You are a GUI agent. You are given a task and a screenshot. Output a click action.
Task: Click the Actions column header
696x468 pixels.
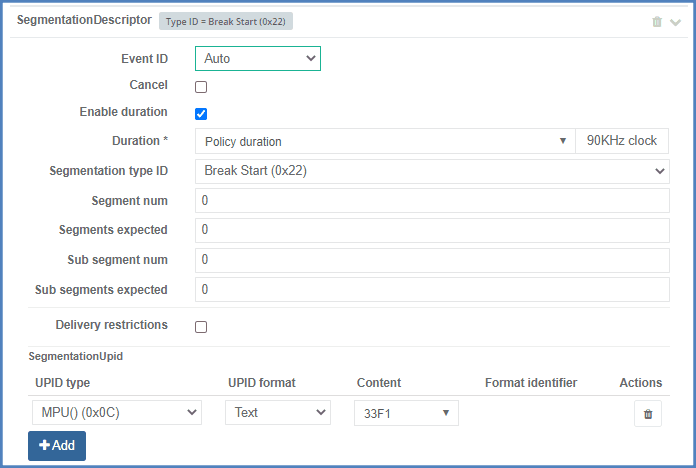[x=641, y=383]
